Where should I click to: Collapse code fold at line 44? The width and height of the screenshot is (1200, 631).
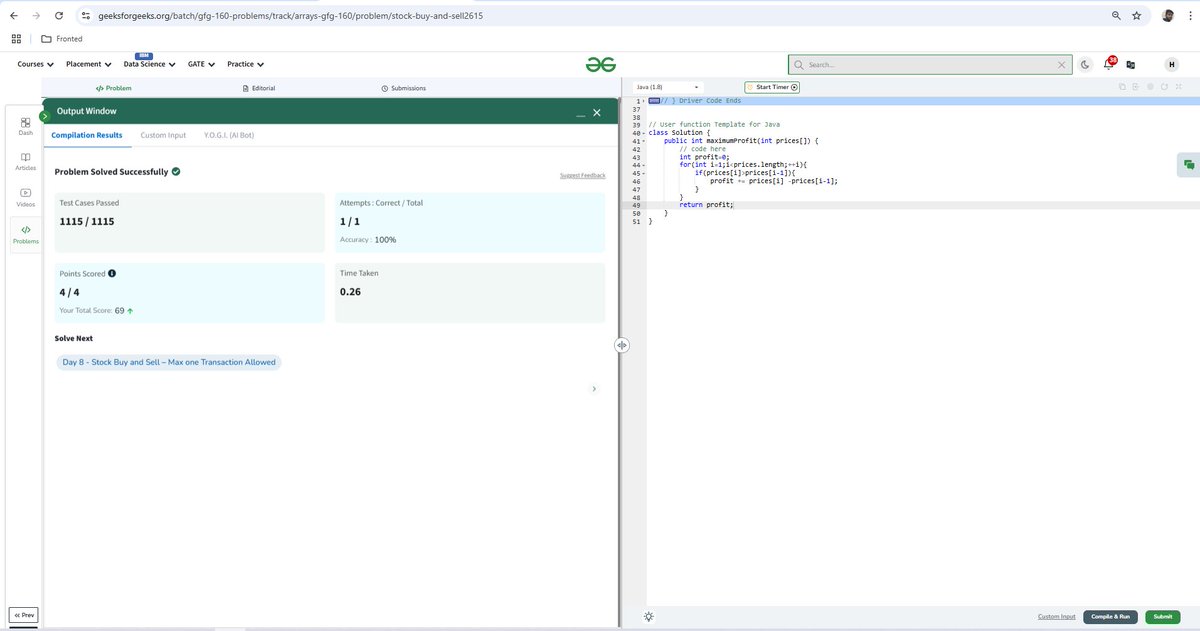(x=642, y=165)
